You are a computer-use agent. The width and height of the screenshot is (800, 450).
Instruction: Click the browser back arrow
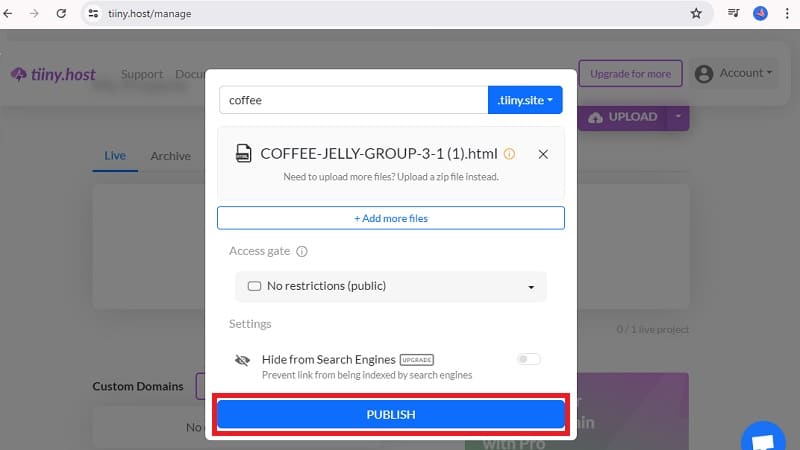(x=8, y=13)
